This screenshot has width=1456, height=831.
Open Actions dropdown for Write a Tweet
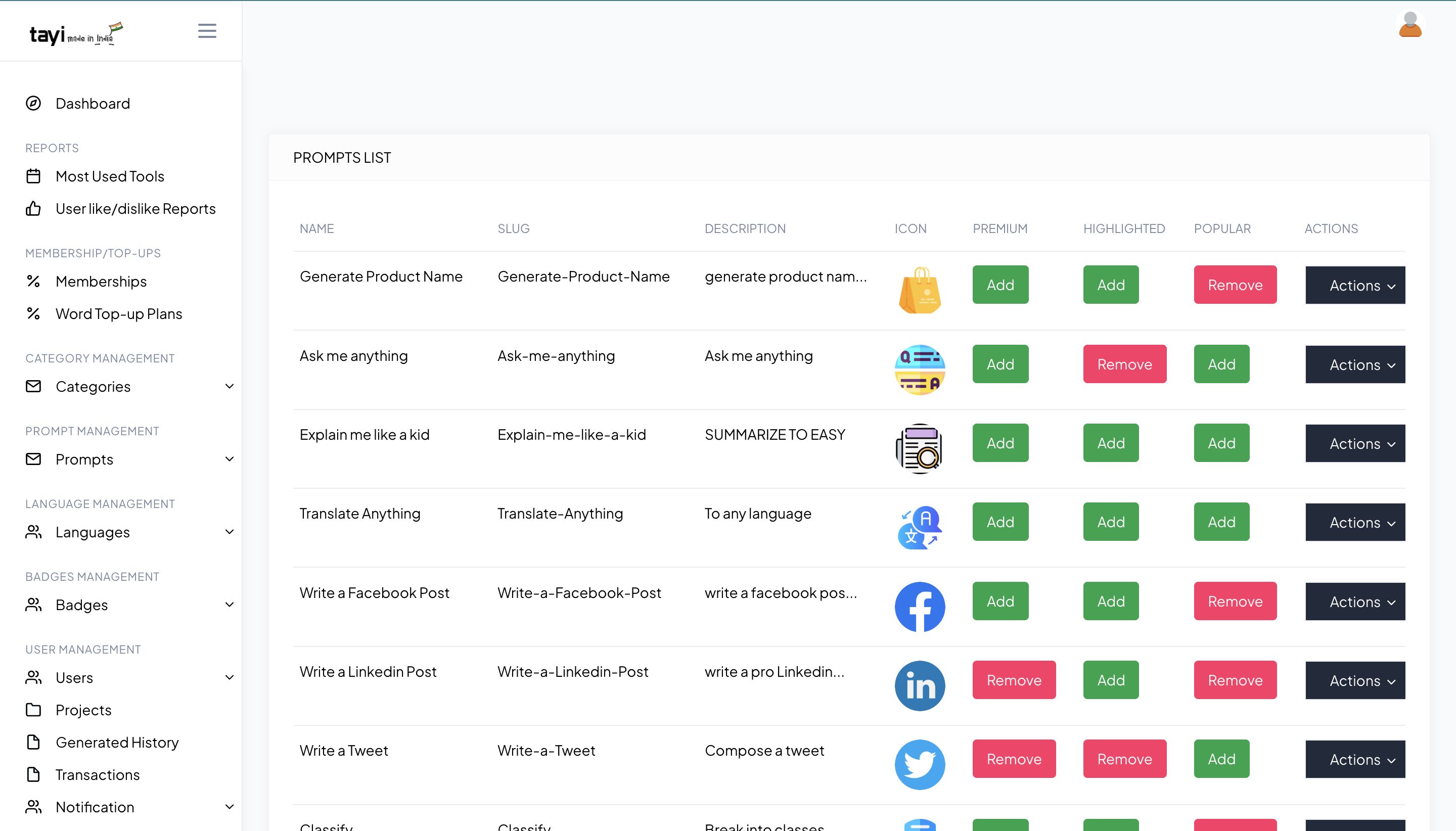tap(1355, 759)
